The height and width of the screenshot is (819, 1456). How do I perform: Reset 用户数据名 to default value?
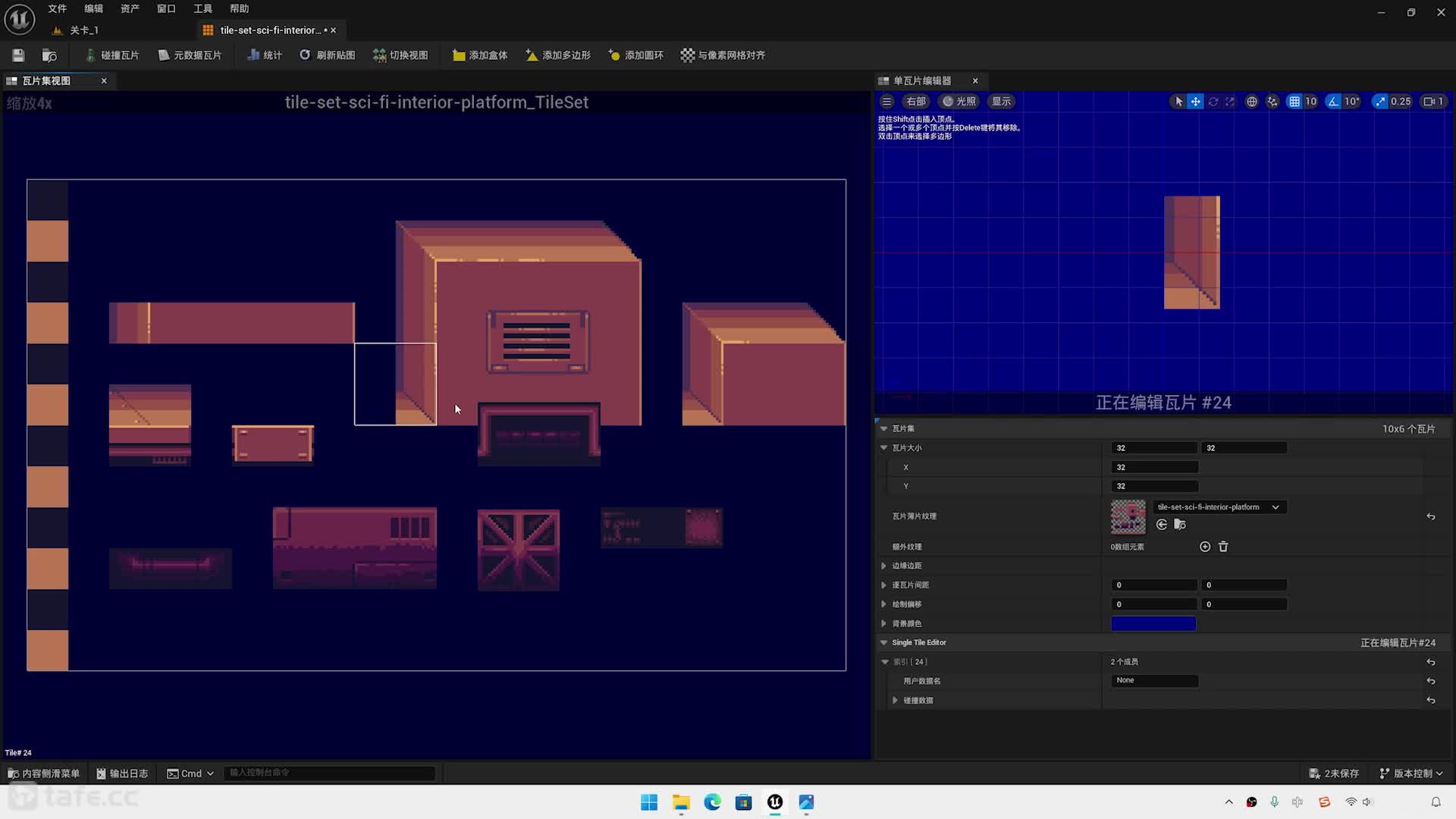tap(1431, 681)
